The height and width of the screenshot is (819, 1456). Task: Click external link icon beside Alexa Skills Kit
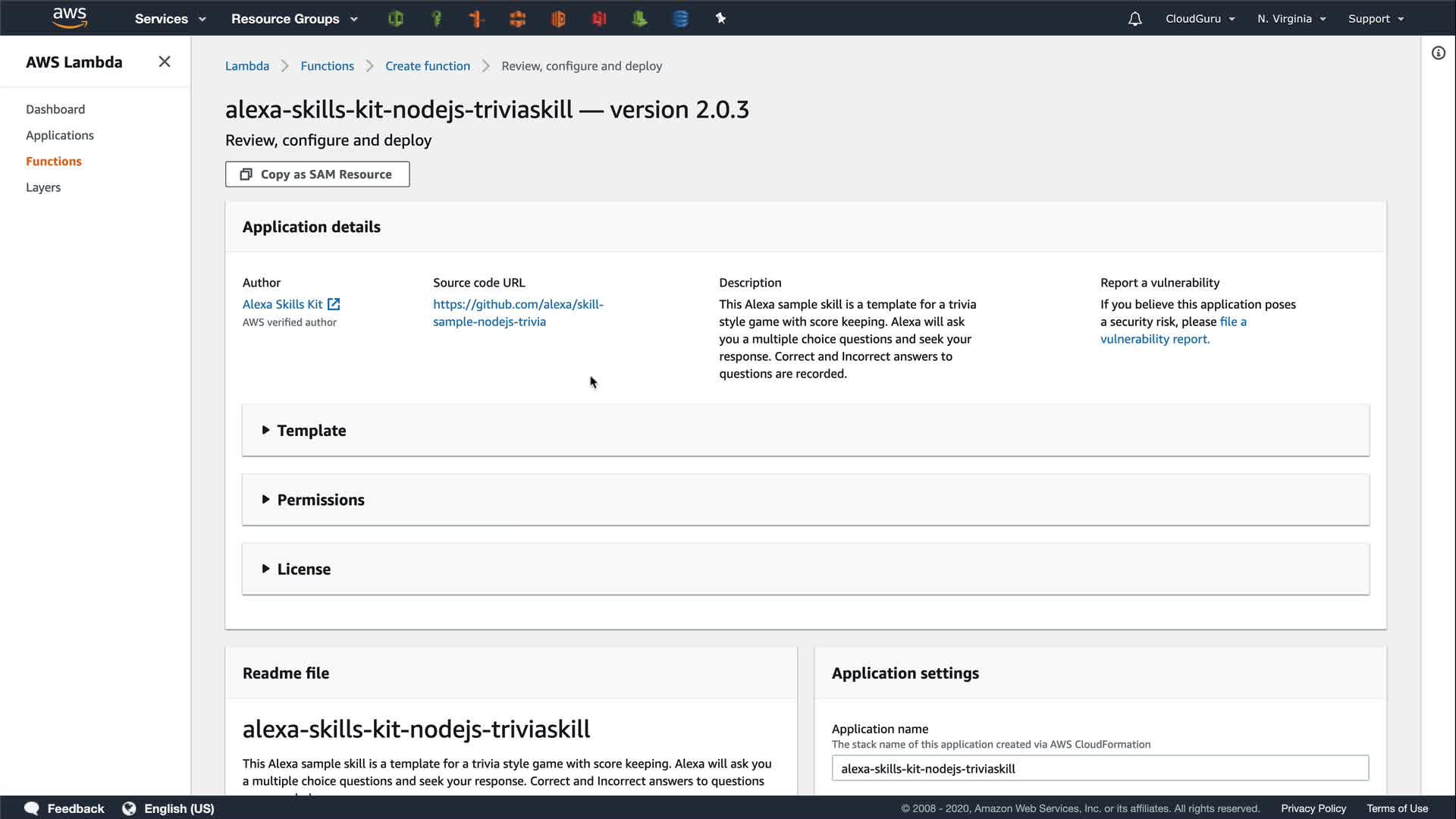click(x=334, y=304)
